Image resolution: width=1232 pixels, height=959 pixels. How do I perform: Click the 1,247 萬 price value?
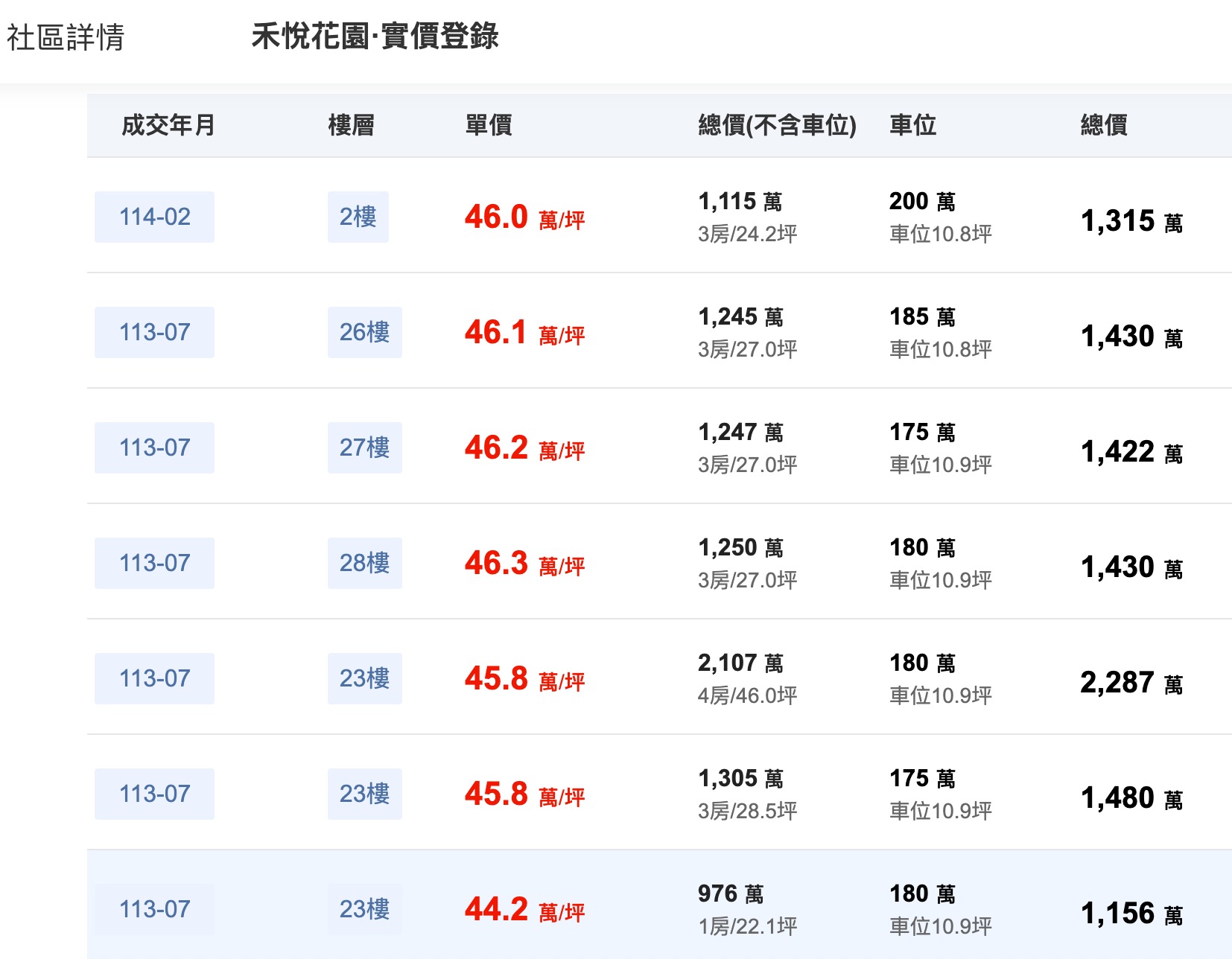(740, 432)
